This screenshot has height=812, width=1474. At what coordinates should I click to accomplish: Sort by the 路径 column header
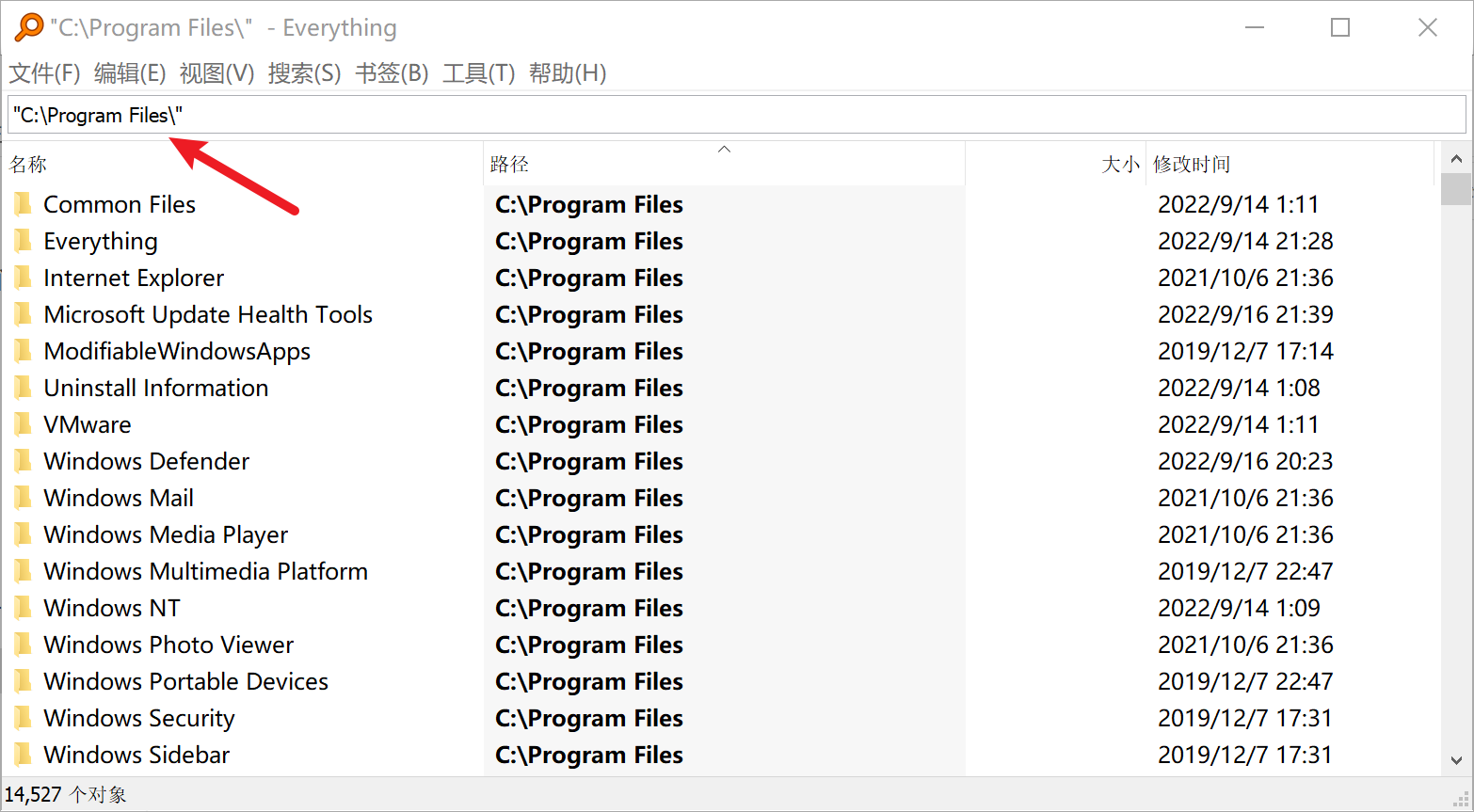coord(725,164)
